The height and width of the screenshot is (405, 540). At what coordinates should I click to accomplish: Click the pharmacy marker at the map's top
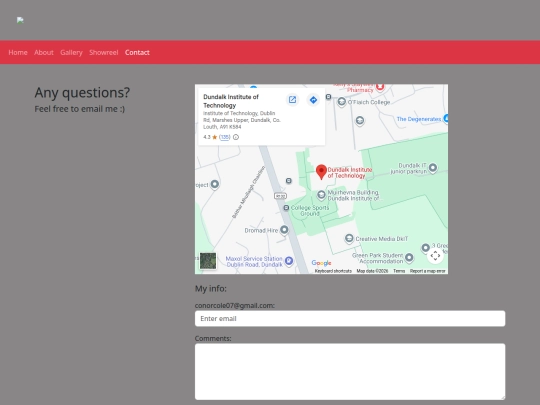(x=380, y=87)
